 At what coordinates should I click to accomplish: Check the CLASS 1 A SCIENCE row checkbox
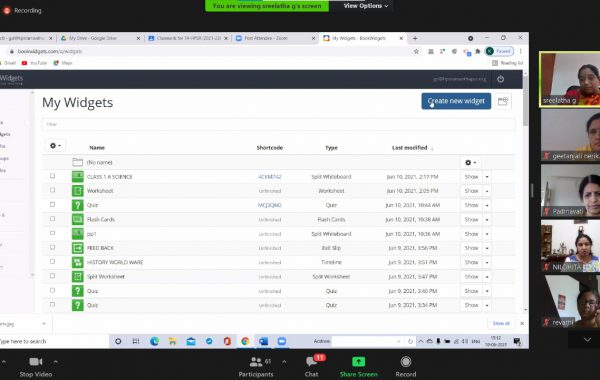coord(52,176)
